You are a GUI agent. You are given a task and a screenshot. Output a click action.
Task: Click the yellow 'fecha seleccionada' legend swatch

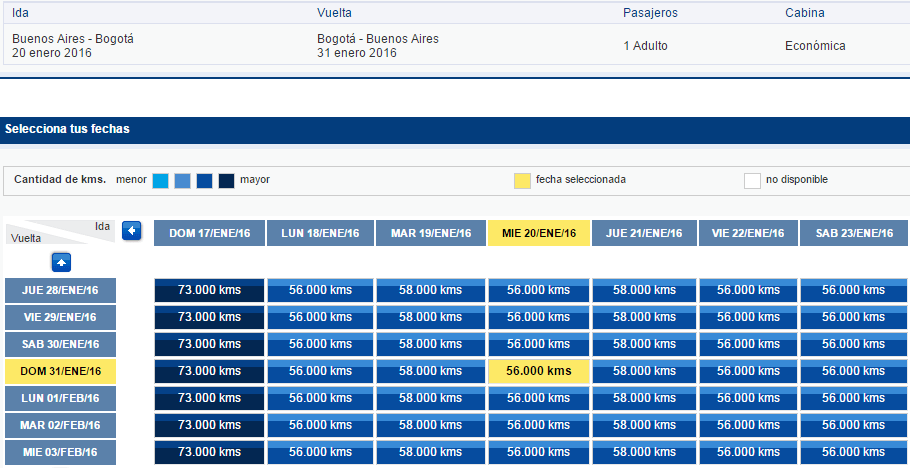(x=522, y=181)
